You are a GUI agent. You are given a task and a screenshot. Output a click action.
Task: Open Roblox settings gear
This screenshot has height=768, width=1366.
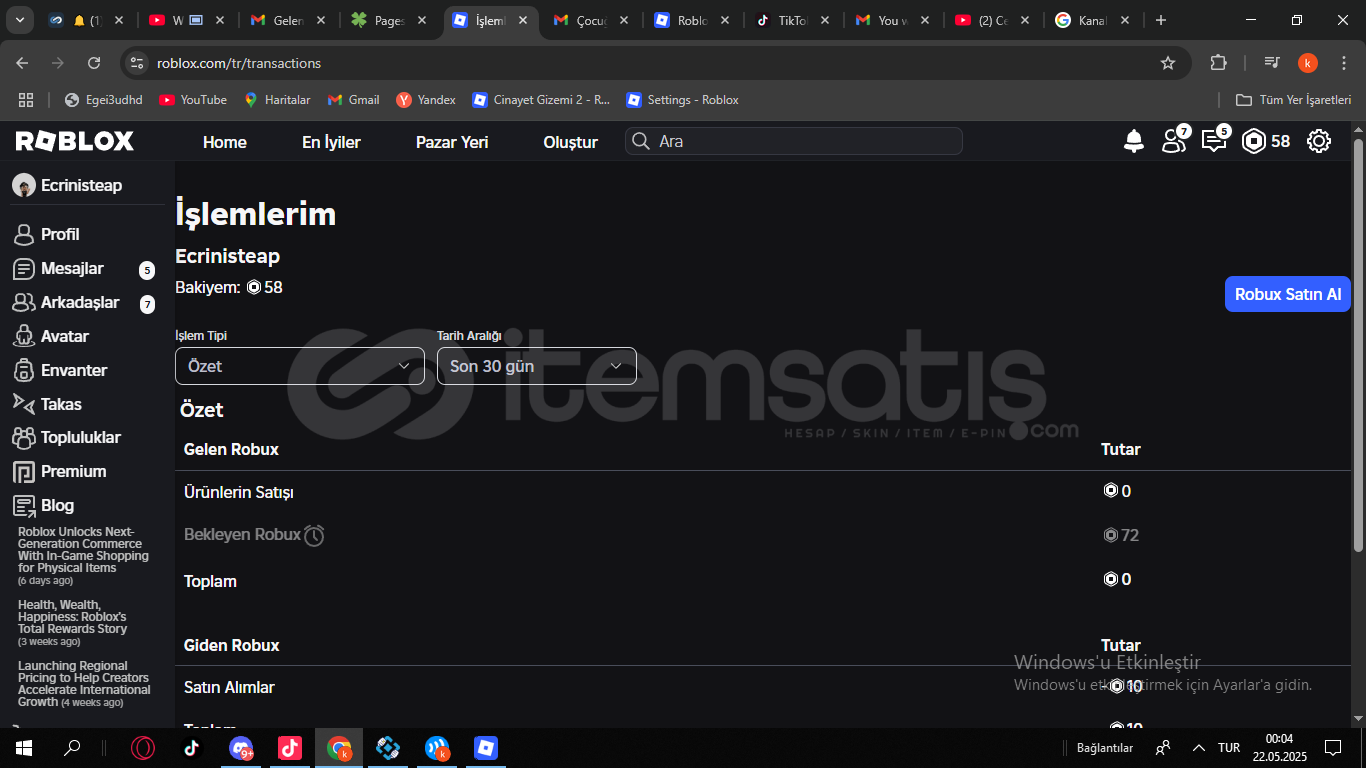(1319, 141)
